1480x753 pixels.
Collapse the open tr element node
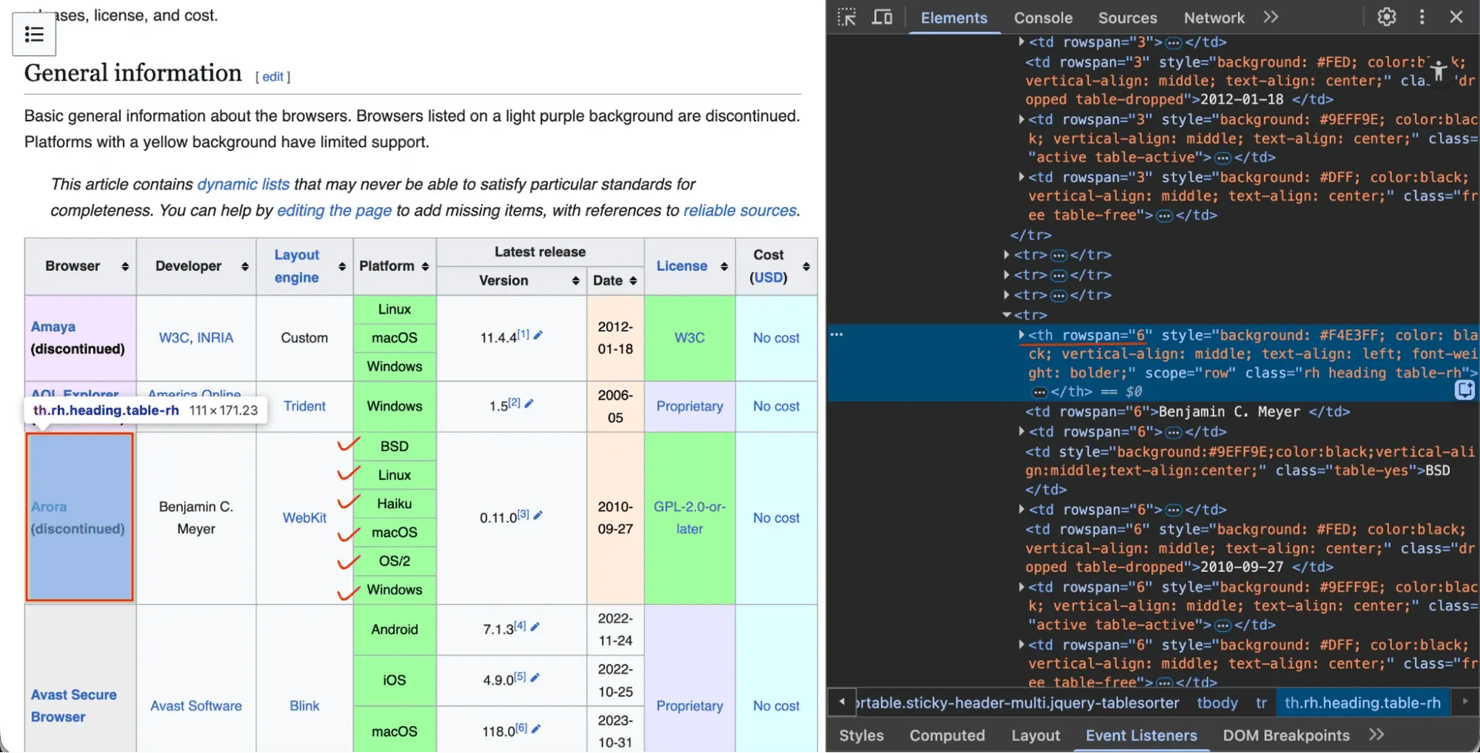[x=1007, y=315]
